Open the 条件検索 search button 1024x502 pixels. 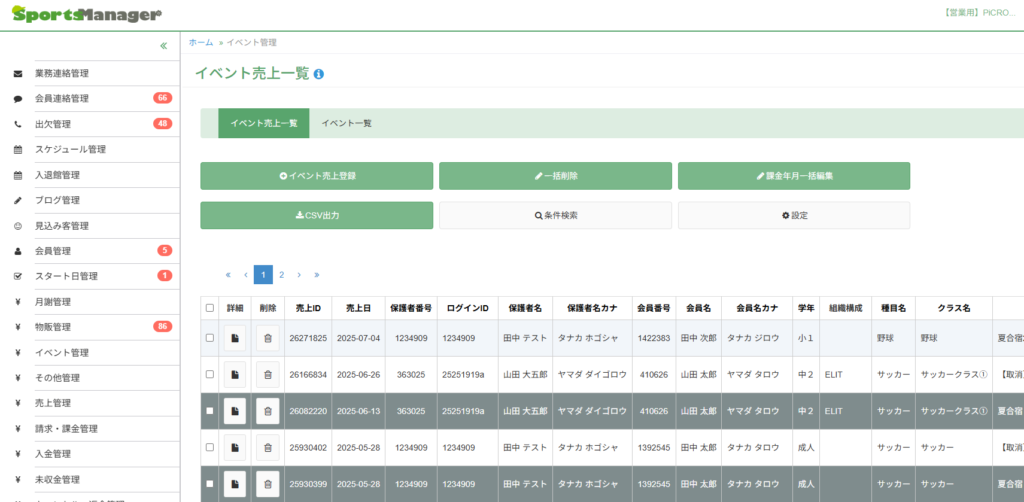(556, 215)
